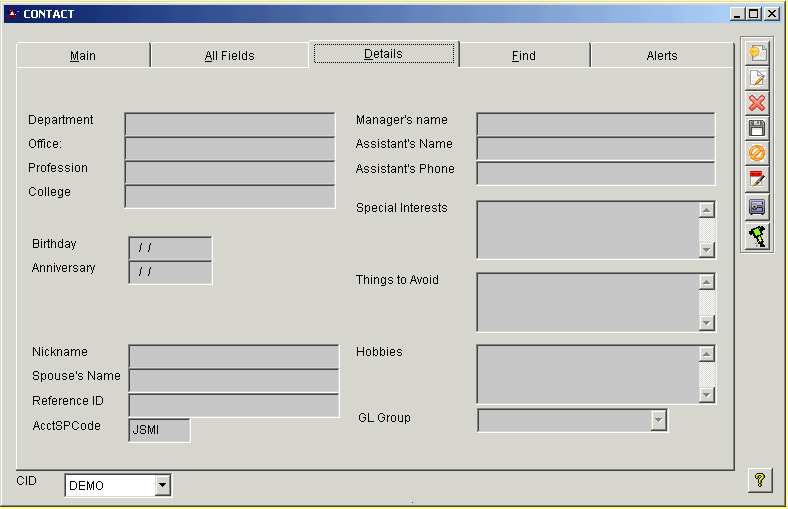The height and width of the screenshot is (509, 788).
Task: Open the All Fields tab
Action: tap(229, 56)
